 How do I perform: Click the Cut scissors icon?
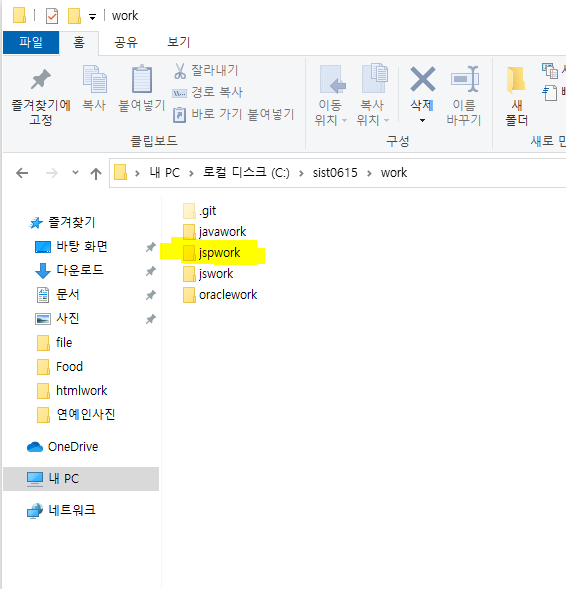pos(180,71)
